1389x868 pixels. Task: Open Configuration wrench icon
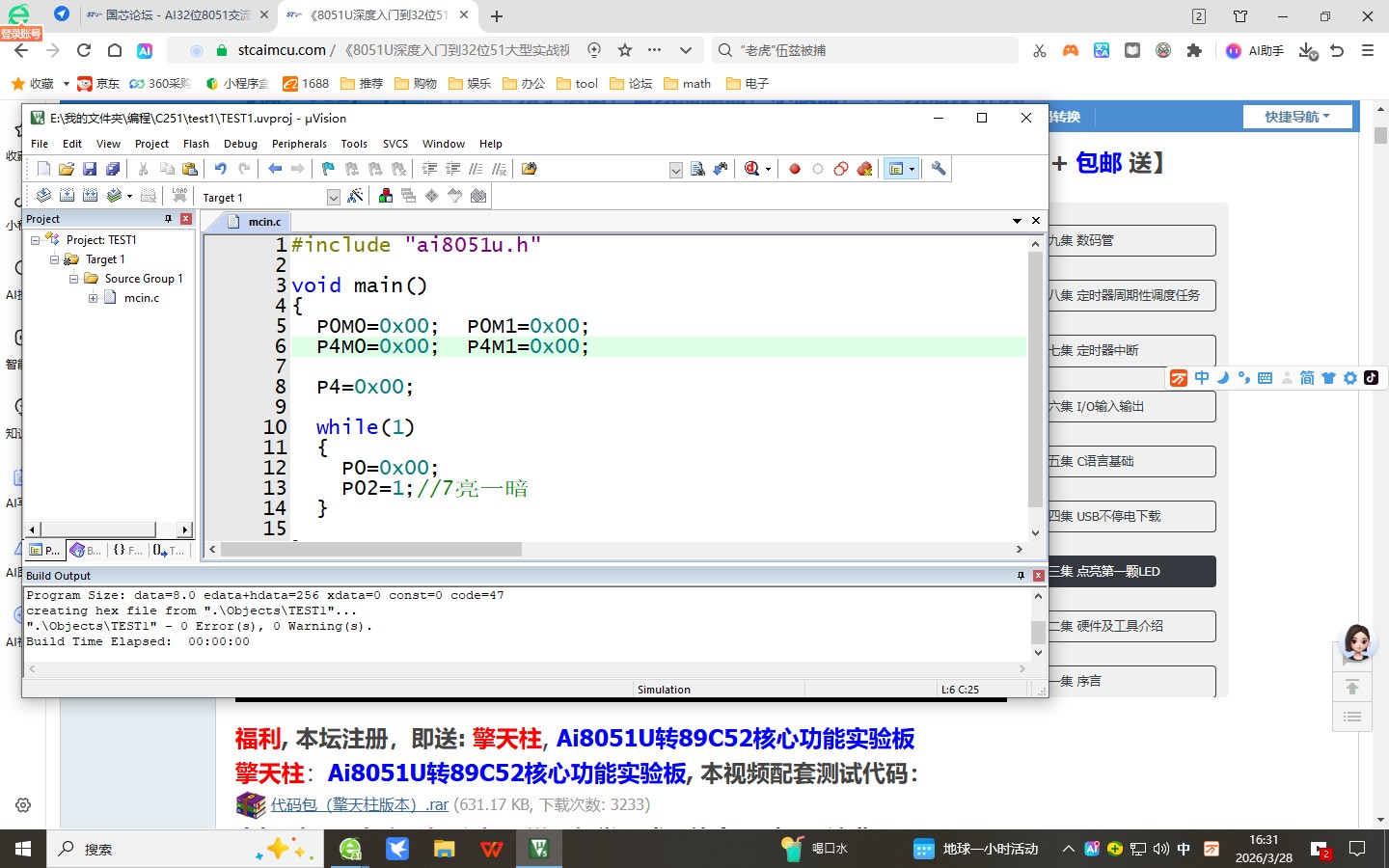[x=939, y=169]
